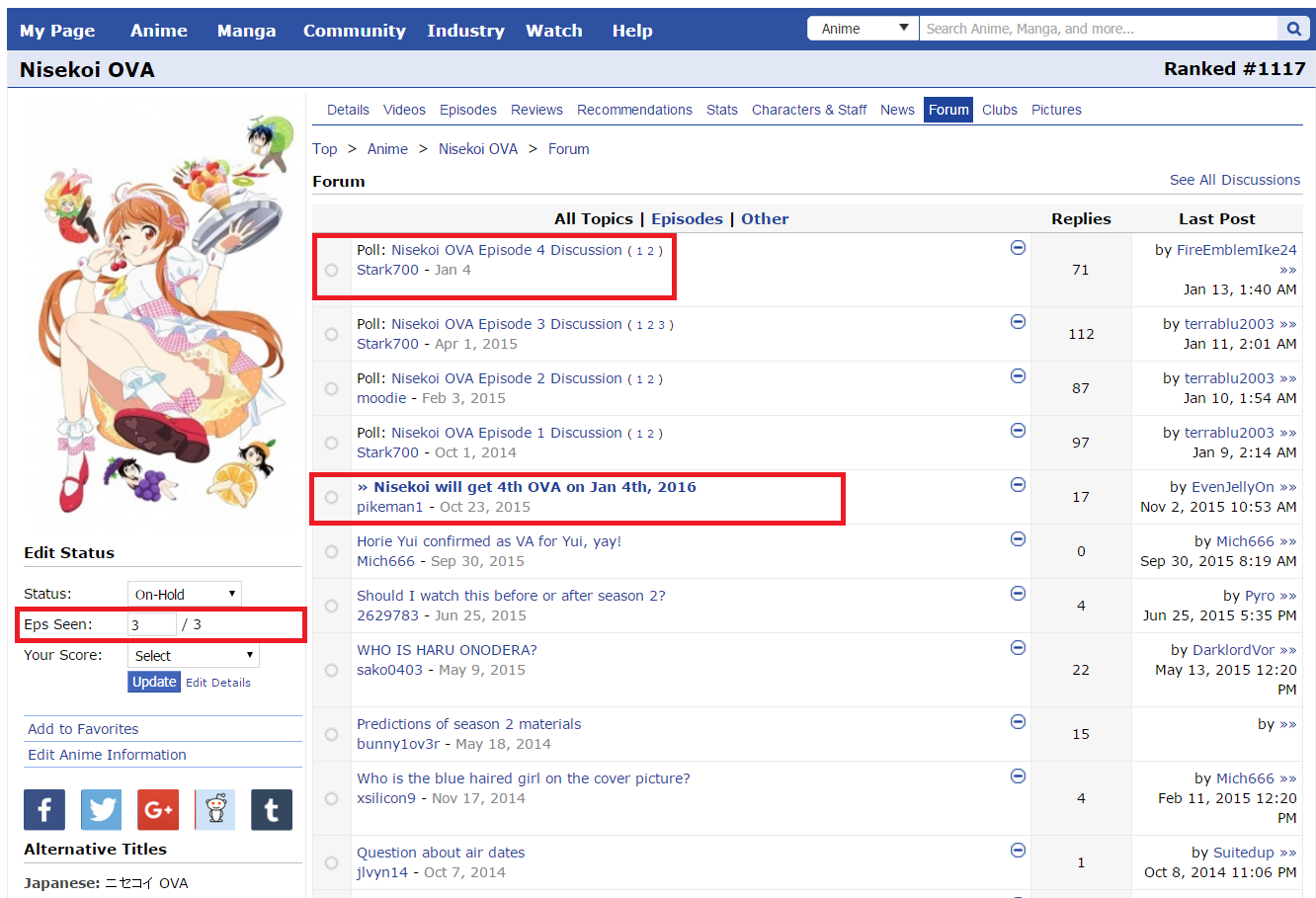Viewport: 1316px width, 898px height.
Task: Open the See All Discussions link
Action: pyautogui.click(x=1234, y=180)
